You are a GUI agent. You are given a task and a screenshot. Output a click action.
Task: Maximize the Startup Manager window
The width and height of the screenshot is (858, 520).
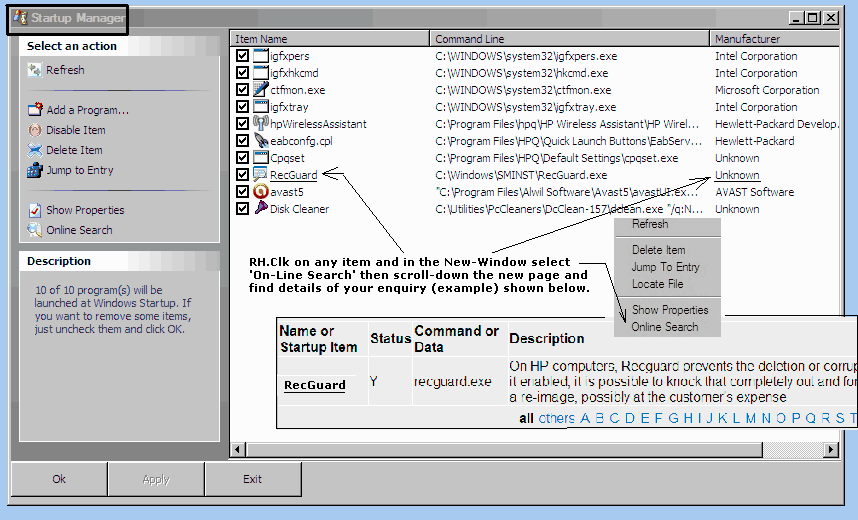[x=813, y=18]
